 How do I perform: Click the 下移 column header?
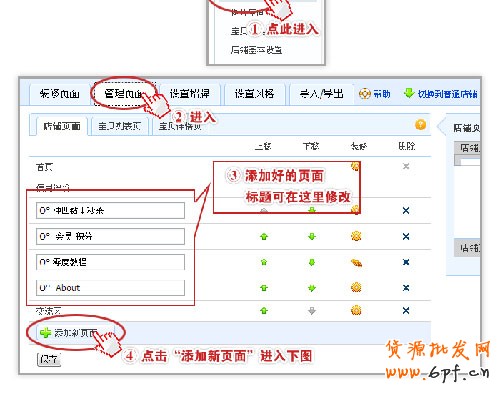(x=311, y=146)
